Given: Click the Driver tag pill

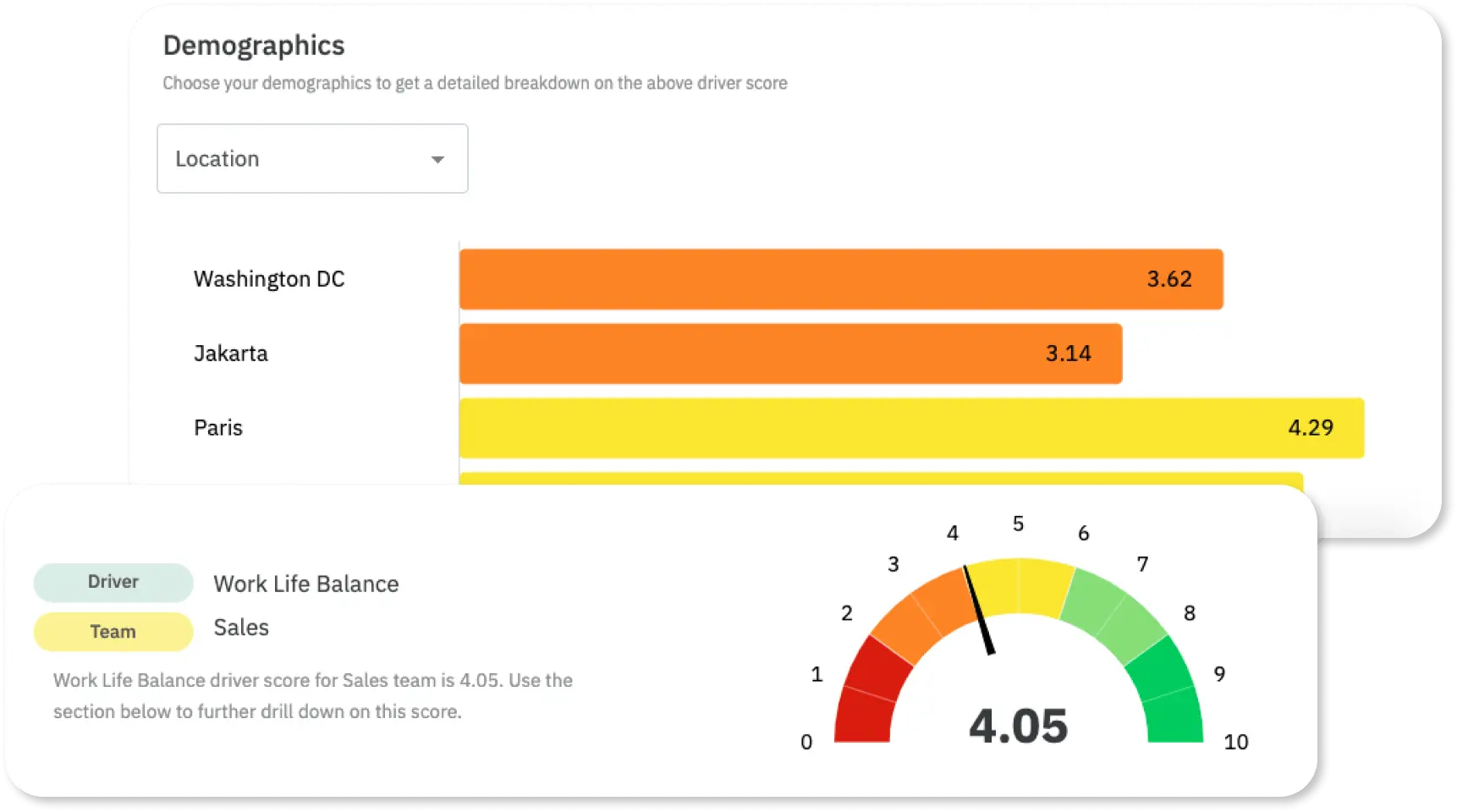Looking at the screenshot, I should tap(113, 582).
